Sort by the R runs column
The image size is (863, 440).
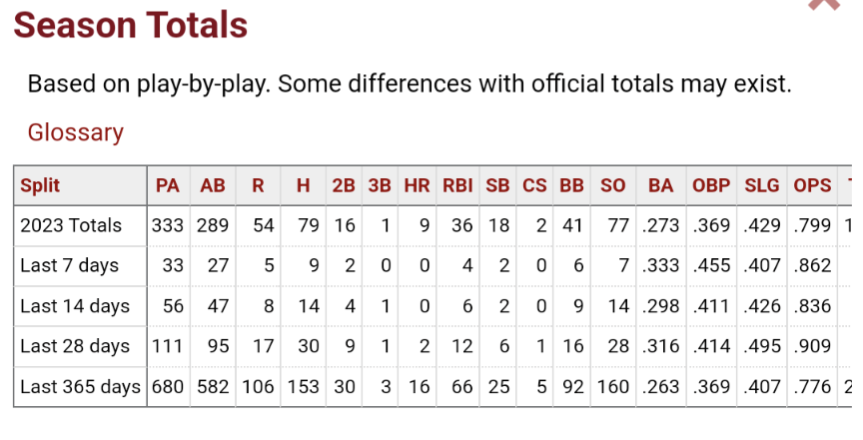[x=258, y=185]
